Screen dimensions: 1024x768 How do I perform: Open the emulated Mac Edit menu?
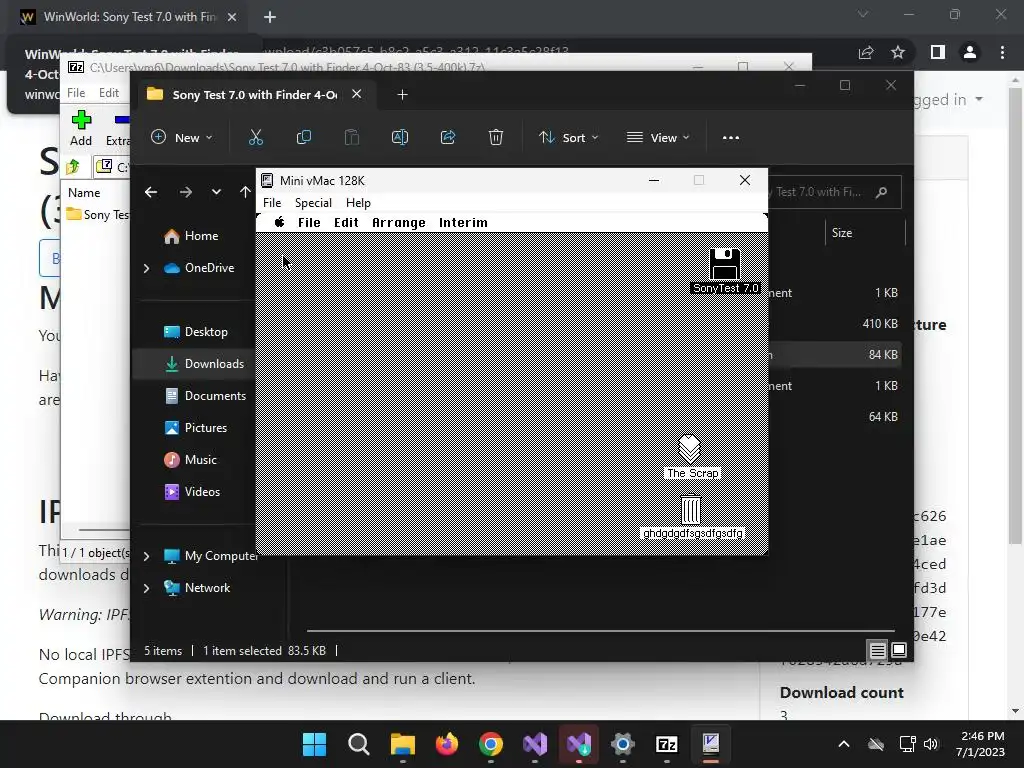(346, 223)
